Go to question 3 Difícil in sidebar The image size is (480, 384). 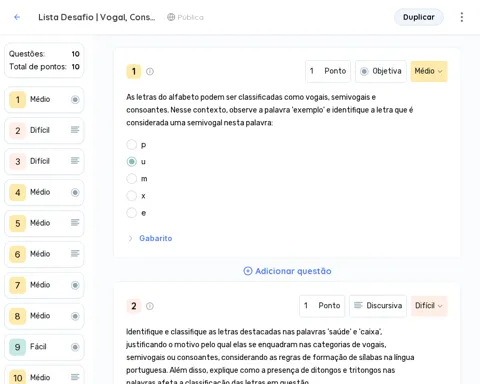pos(44,161)
